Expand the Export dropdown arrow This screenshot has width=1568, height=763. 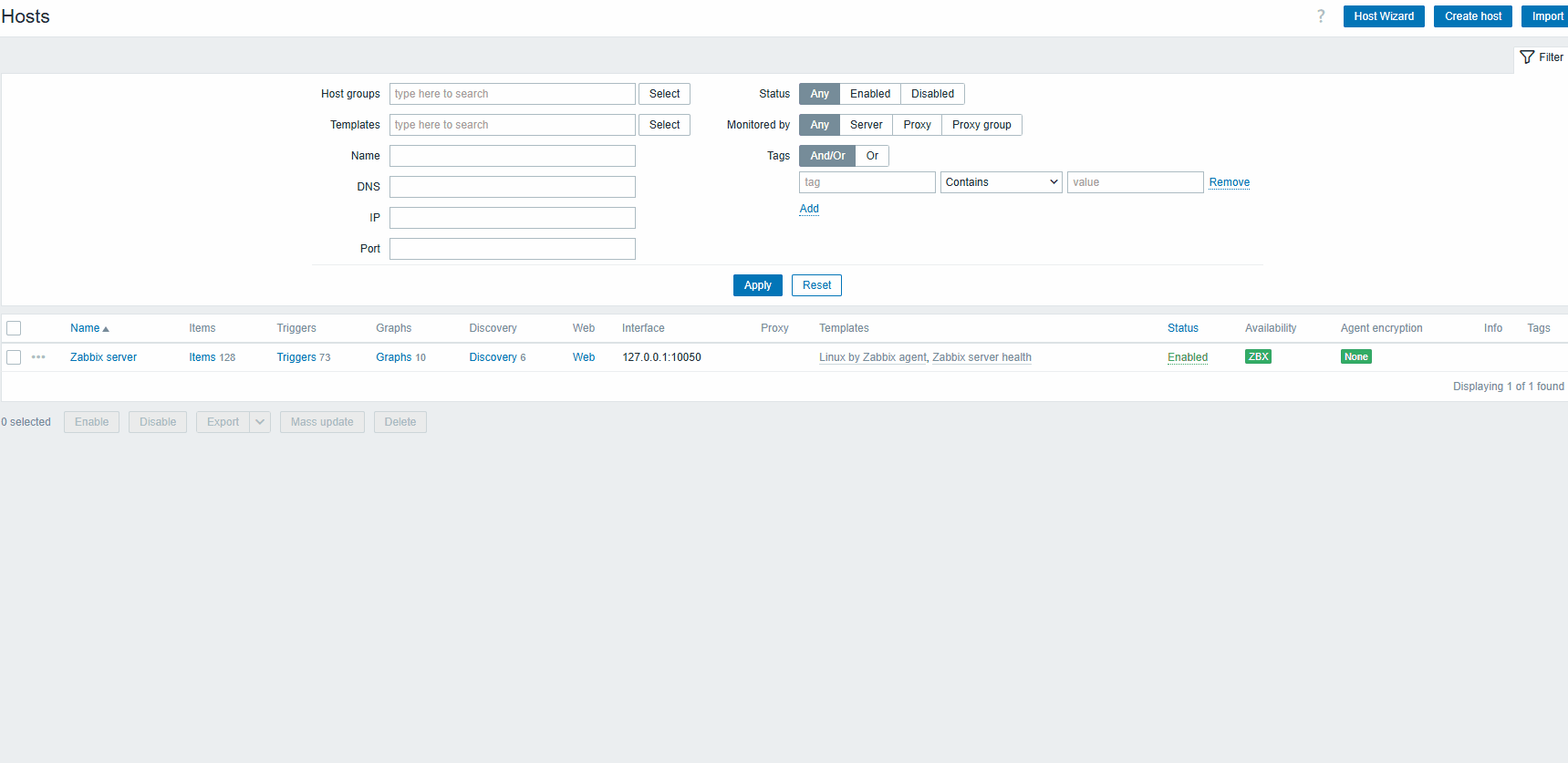(x=260, y=422)
